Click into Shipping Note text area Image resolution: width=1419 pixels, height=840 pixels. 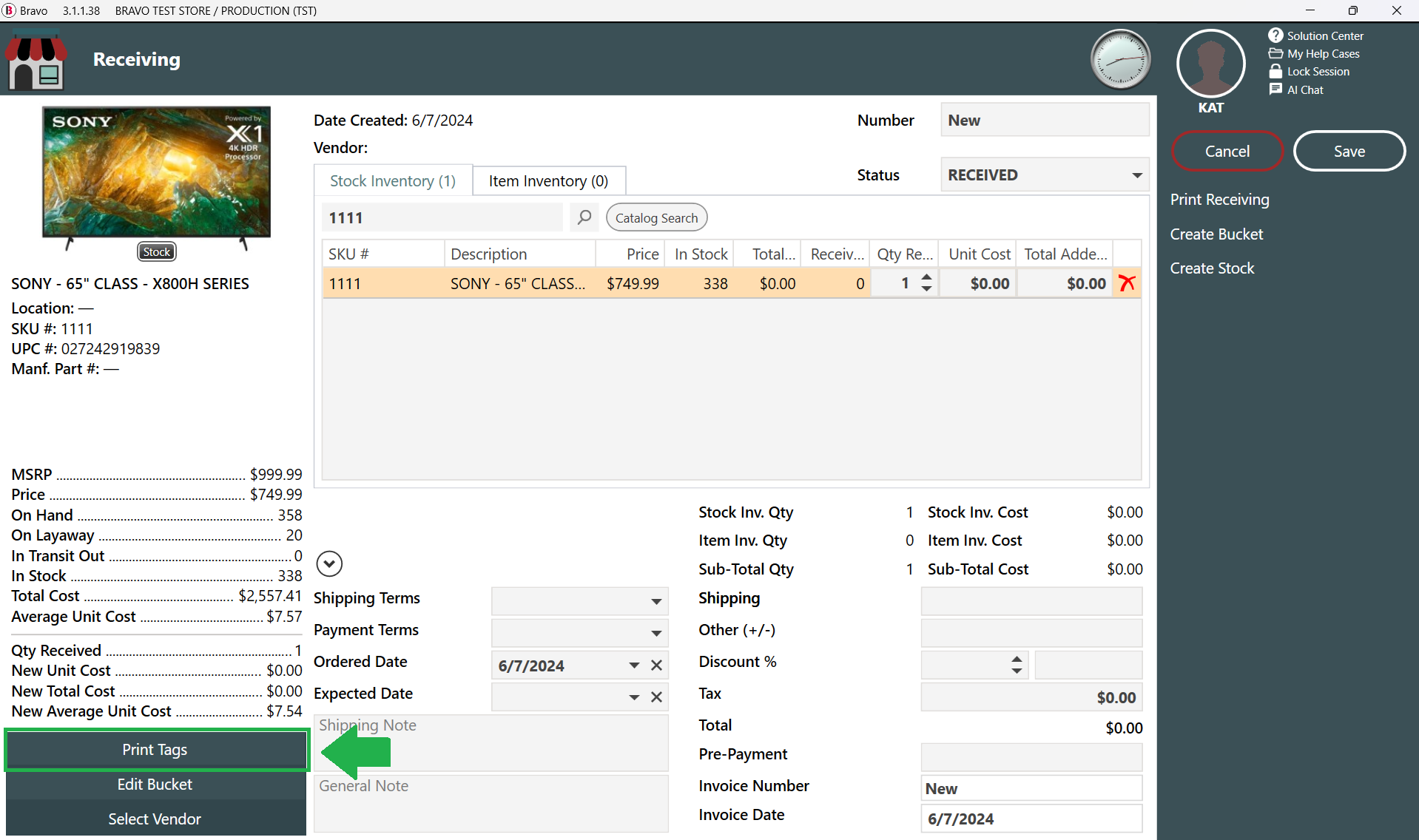point(491,742)
